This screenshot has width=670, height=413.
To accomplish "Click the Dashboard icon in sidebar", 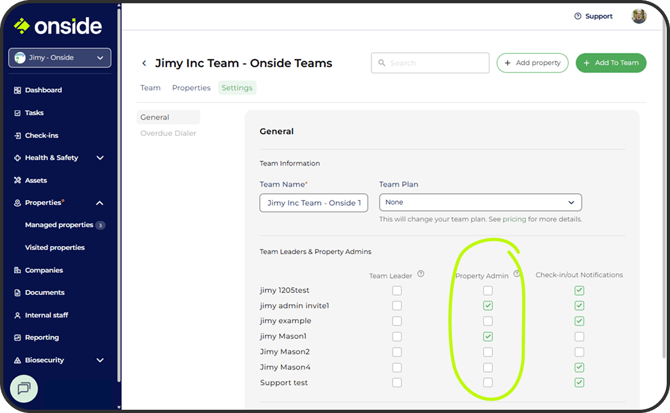I will (x=17, y=90).
